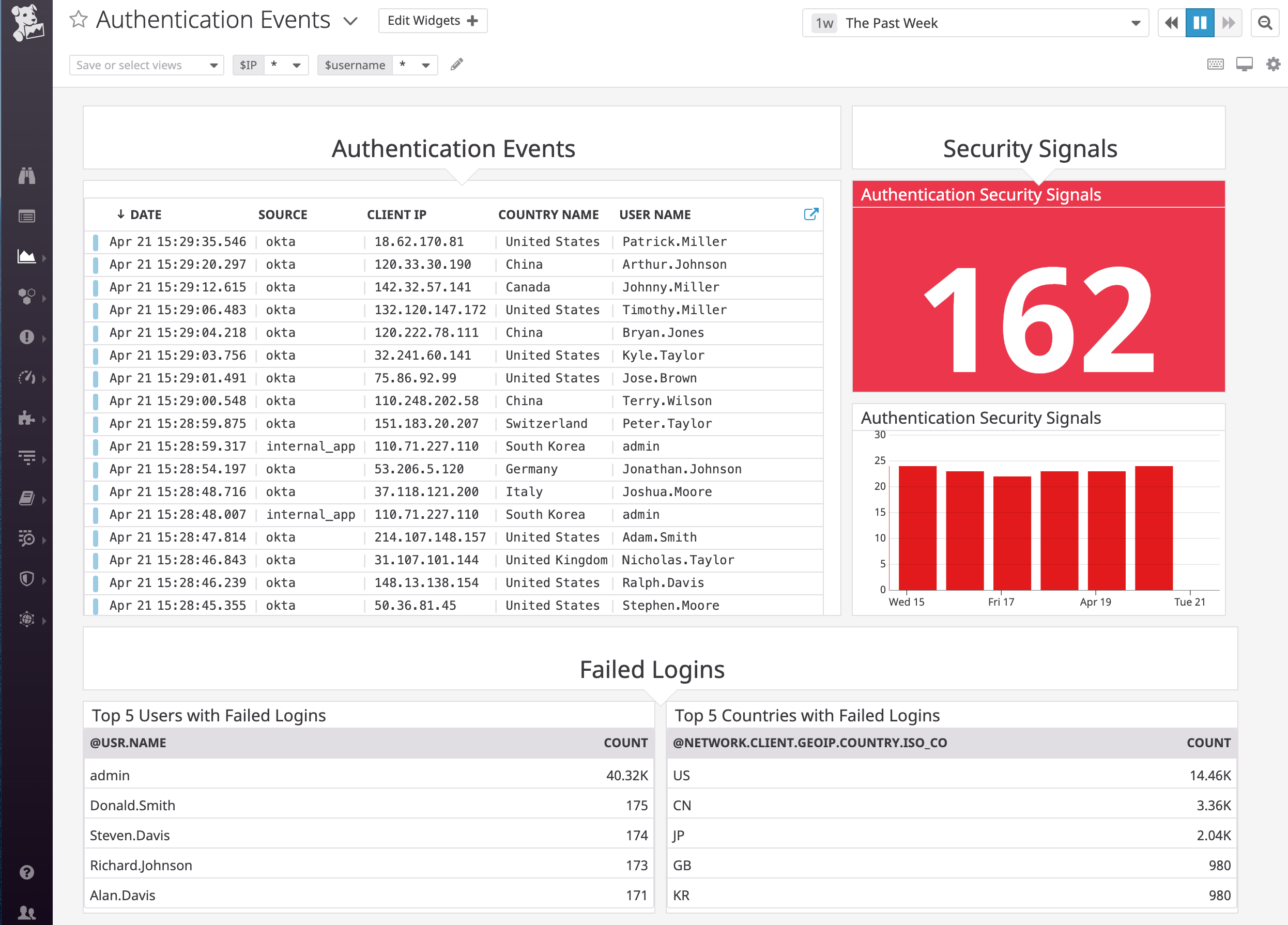Screen dimensions: 1288x925
Task: Open the Authentication Events title dropdown
Action: click(351, 21)
